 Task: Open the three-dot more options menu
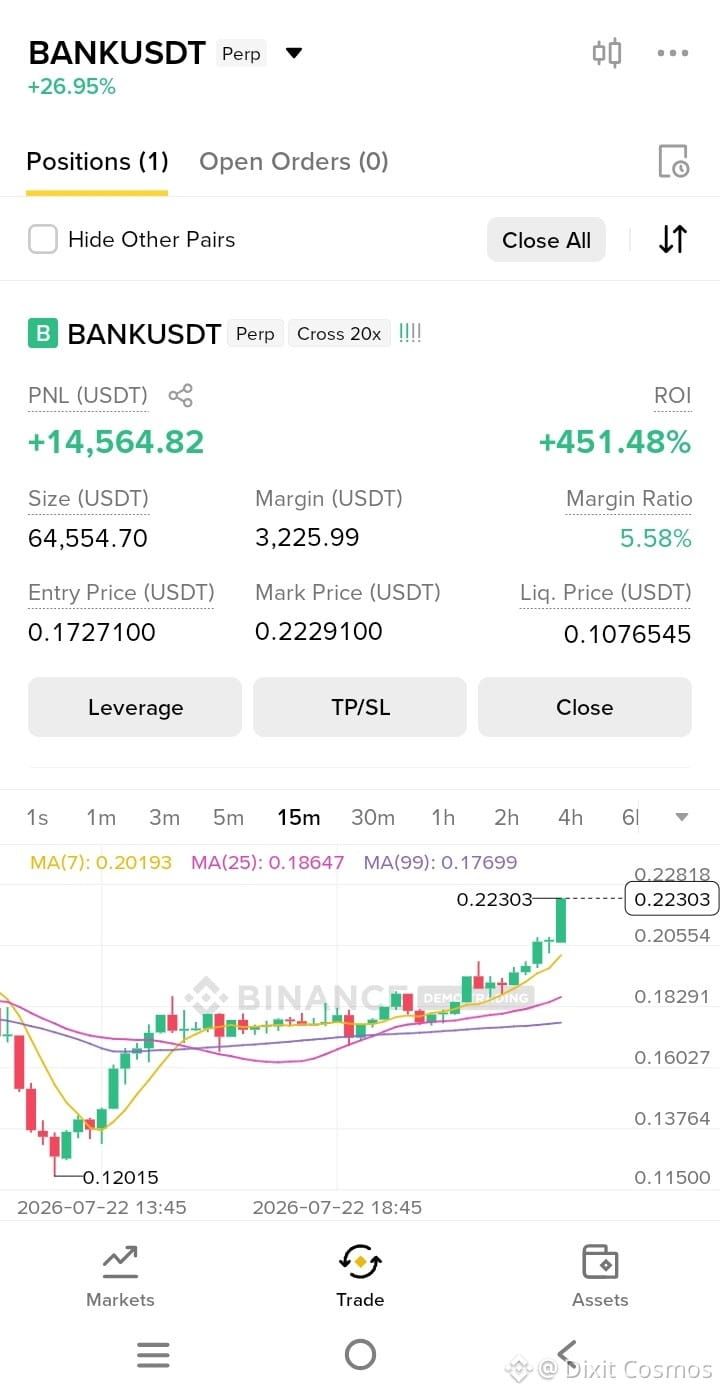click(673, 53)
